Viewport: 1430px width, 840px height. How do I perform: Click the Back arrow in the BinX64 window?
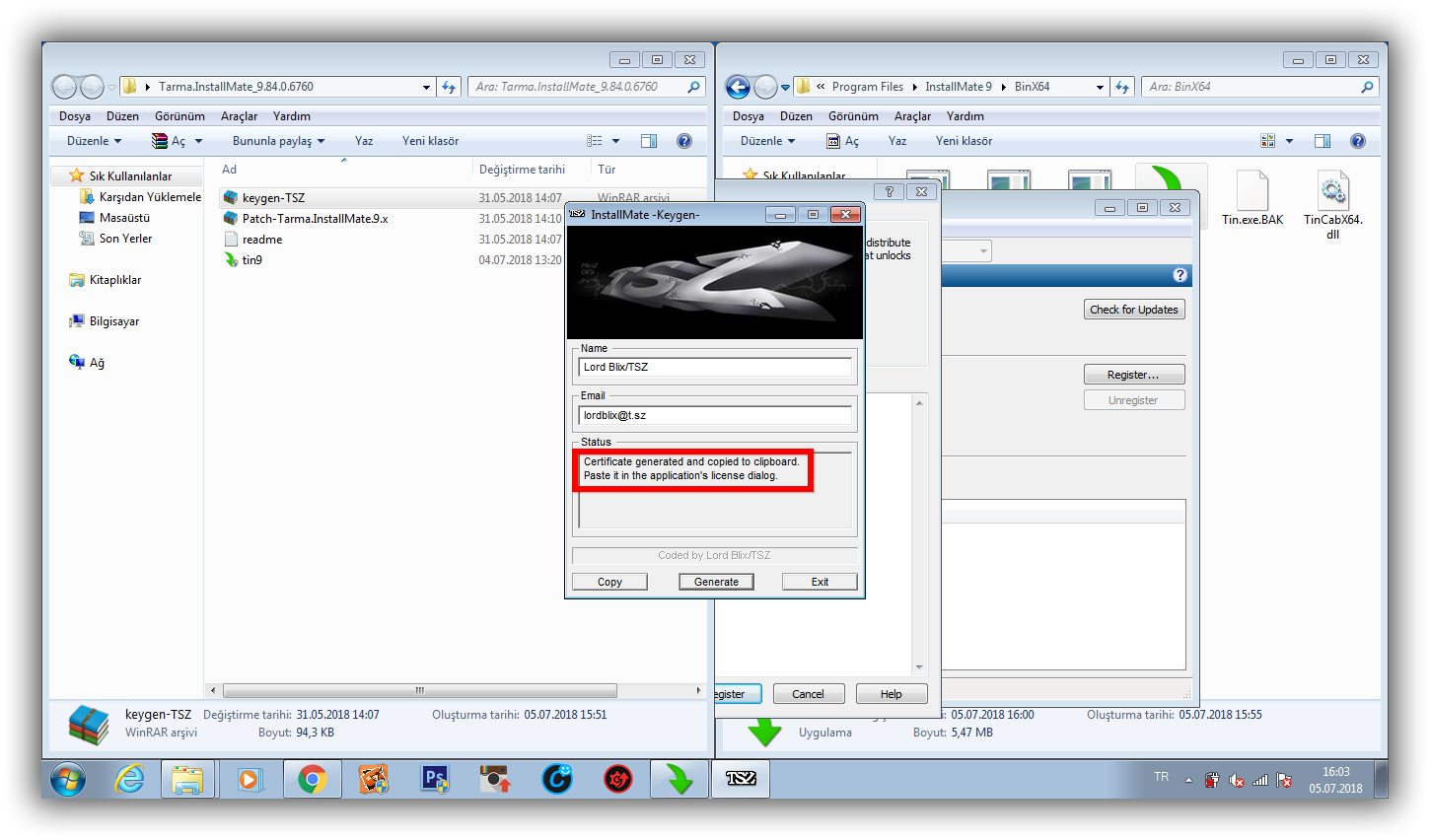(x=738, y=87)
